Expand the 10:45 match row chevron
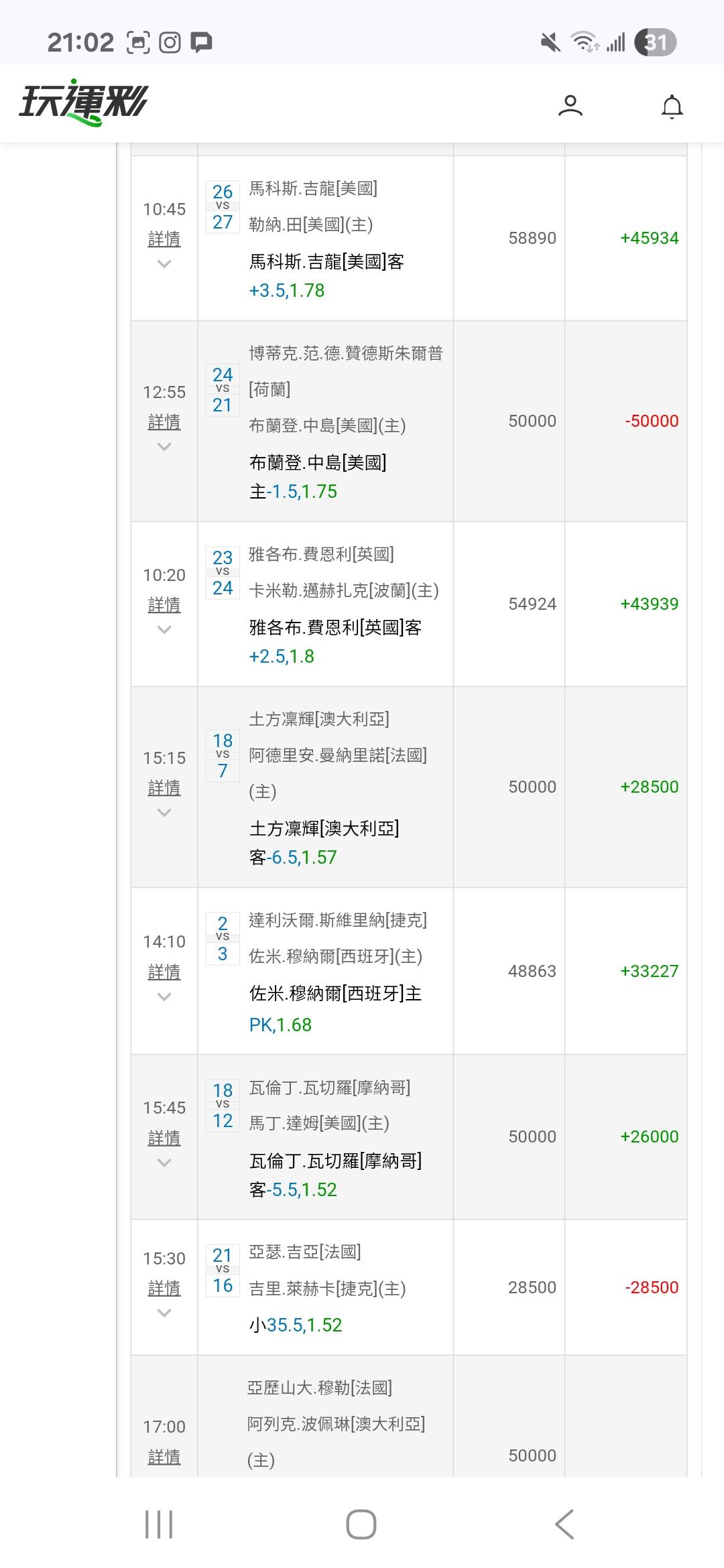The image size is (724, 1568). [x=164, y=264]
